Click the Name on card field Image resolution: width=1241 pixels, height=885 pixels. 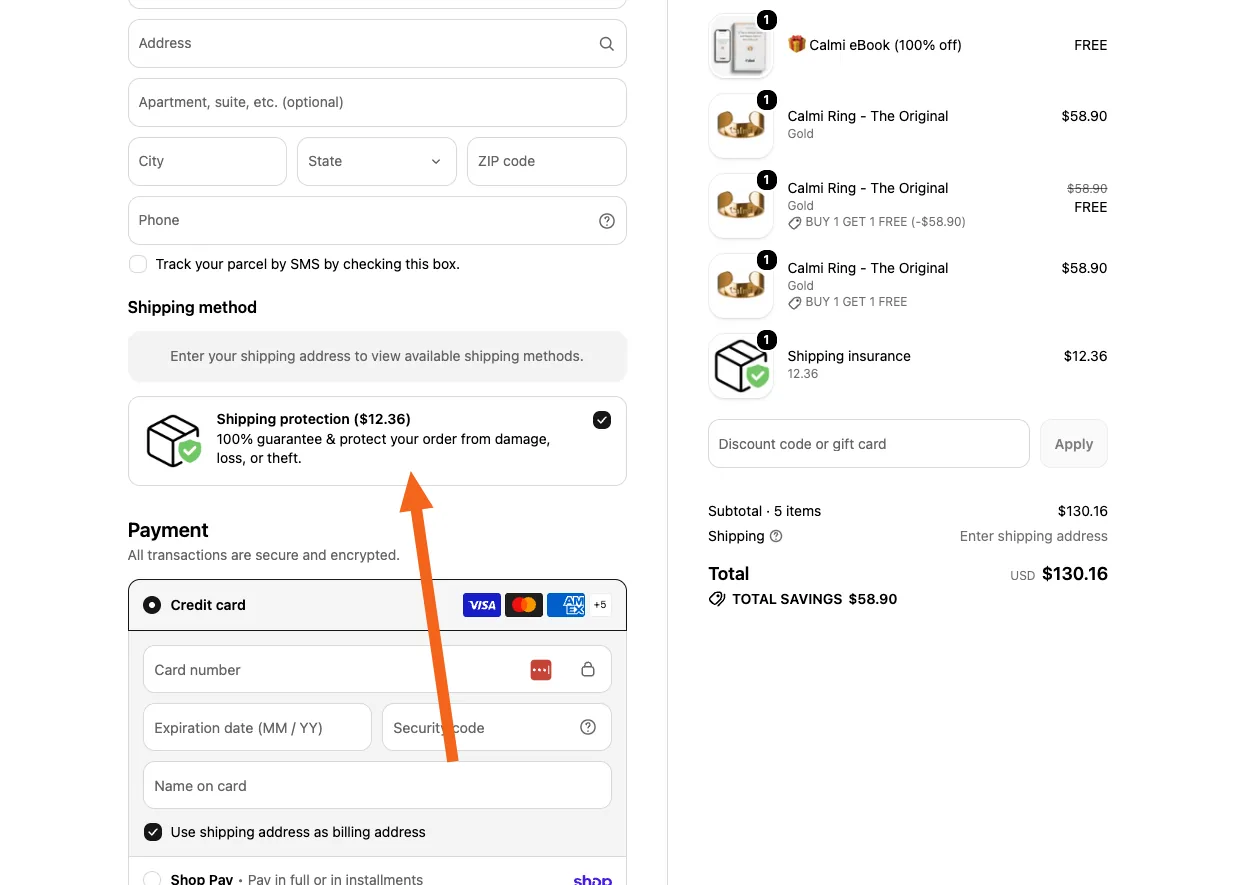[x=377, y=785]
